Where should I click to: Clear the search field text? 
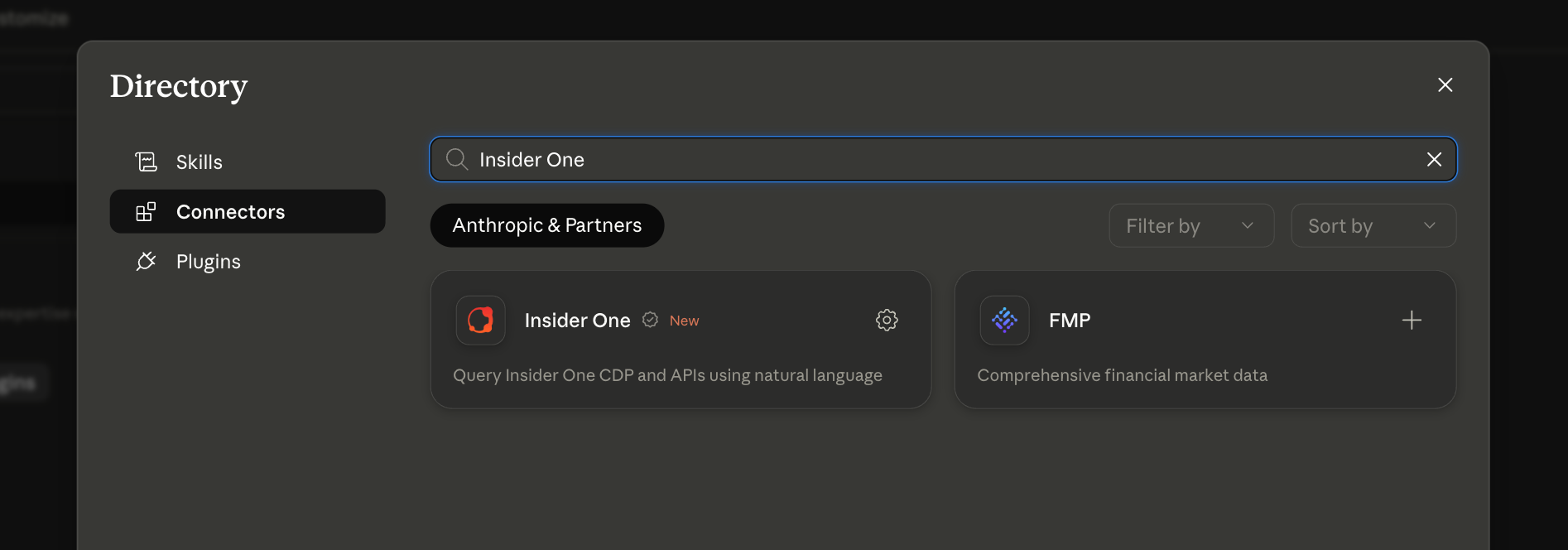1435,159
